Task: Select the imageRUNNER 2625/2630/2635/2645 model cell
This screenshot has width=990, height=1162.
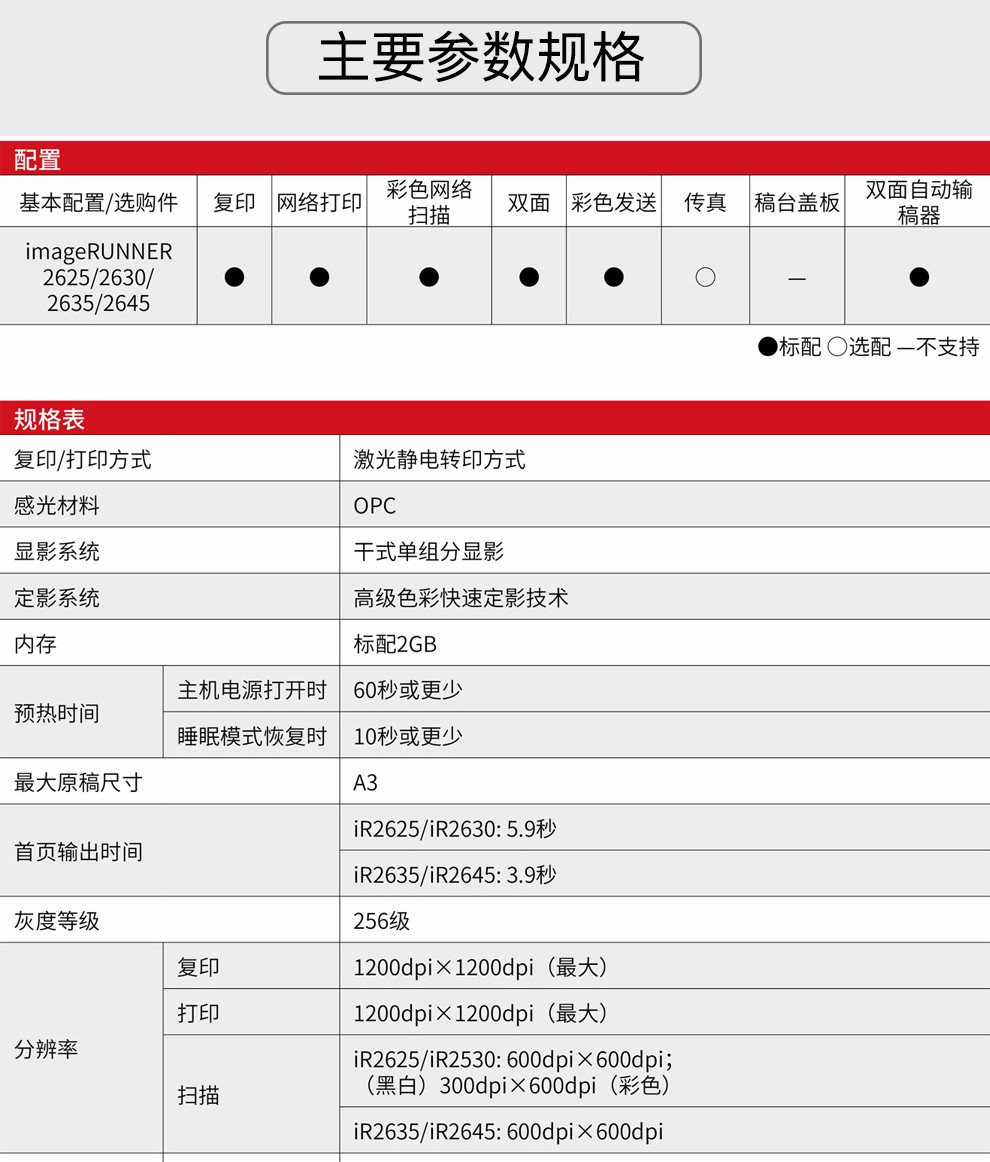Action: (x=99, y=276)
